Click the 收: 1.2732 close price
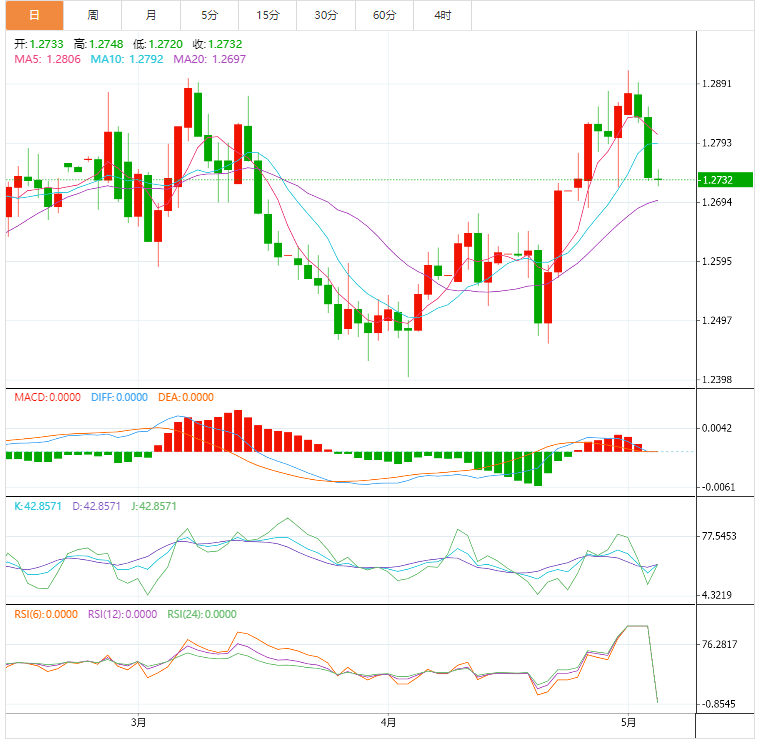The image size is (762, 753). click(x=217, y=44)
